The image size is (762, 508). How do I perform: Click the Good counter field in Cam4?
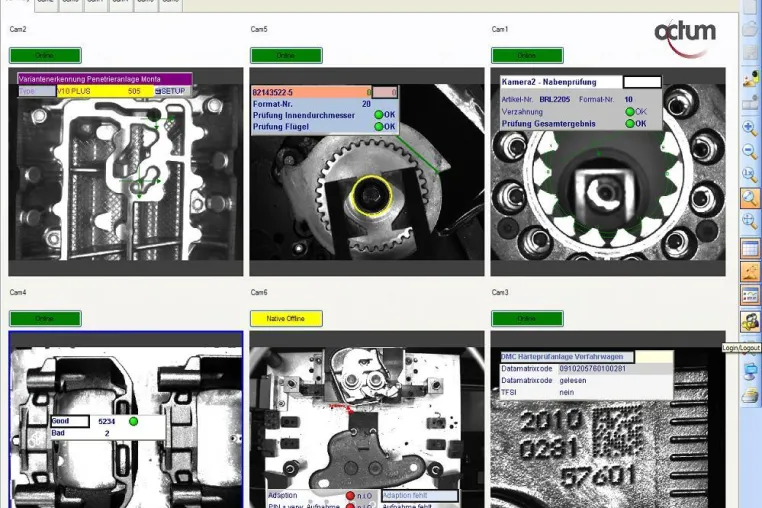pyautogui.click(x=70, y=421)
